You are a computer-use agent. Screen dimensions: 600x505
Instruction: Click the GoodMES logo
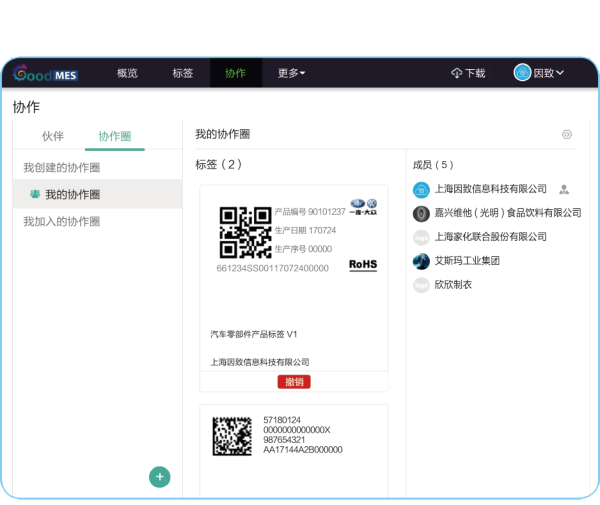(46, 73)
